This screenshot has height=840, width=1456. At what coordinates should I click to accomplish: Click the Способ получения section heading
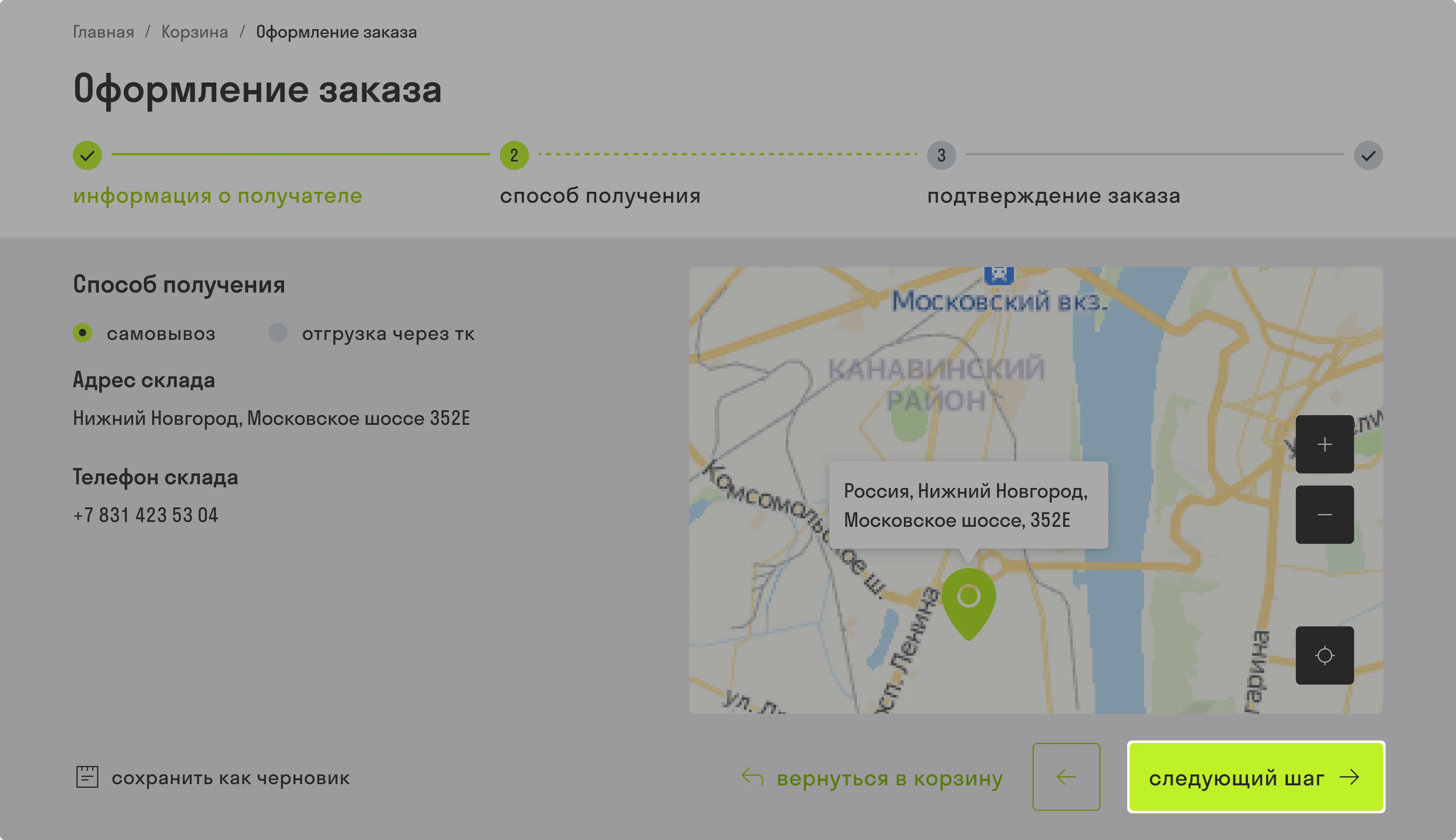179,285
